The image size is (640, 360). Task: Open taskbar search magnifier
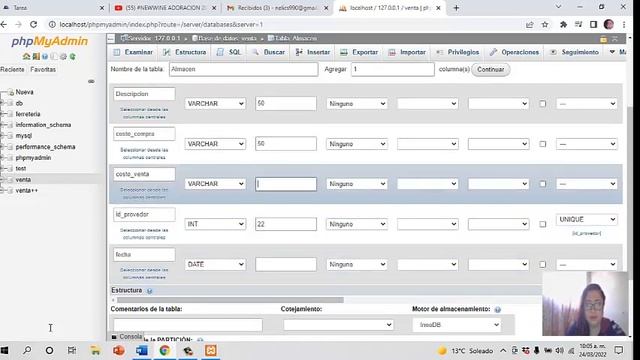tap(27, 350)
